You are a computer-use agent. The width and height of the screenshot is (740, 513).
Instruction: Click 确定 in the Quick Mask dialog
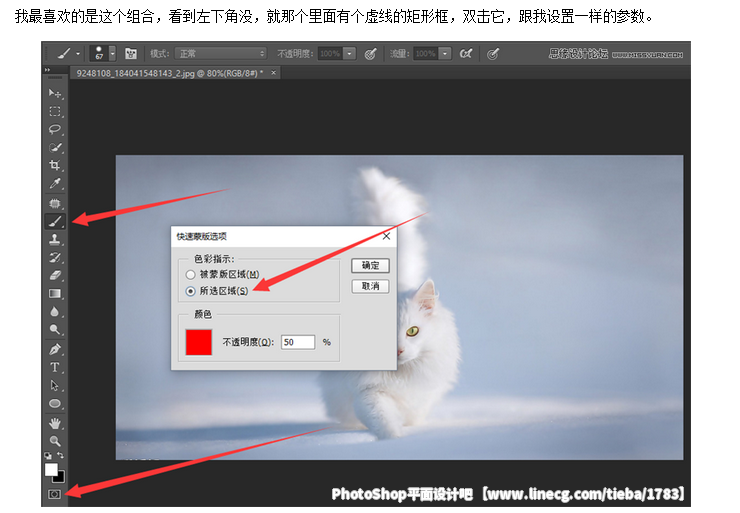coord(370,266)
